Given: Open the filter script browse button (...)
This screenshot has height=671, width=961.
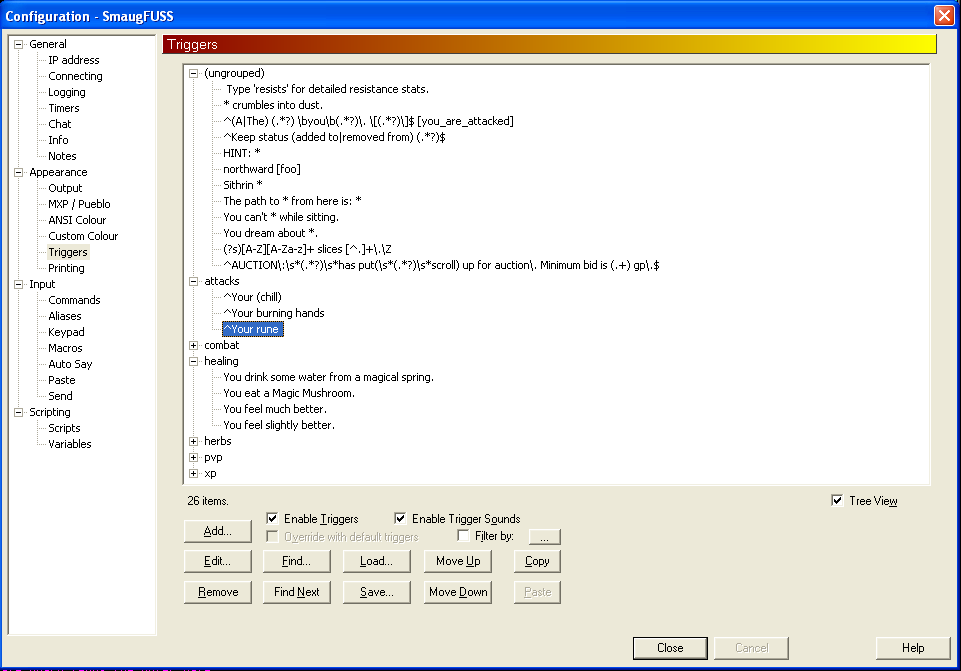Looking at the screenshot, I should point(544,537).
